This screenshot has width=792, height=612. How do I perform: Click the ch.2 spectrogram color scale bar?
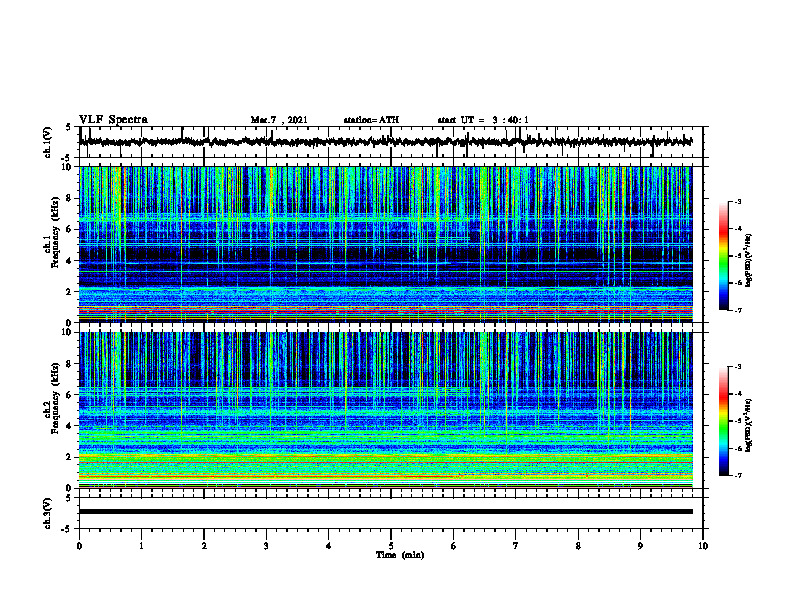[723, 421]
